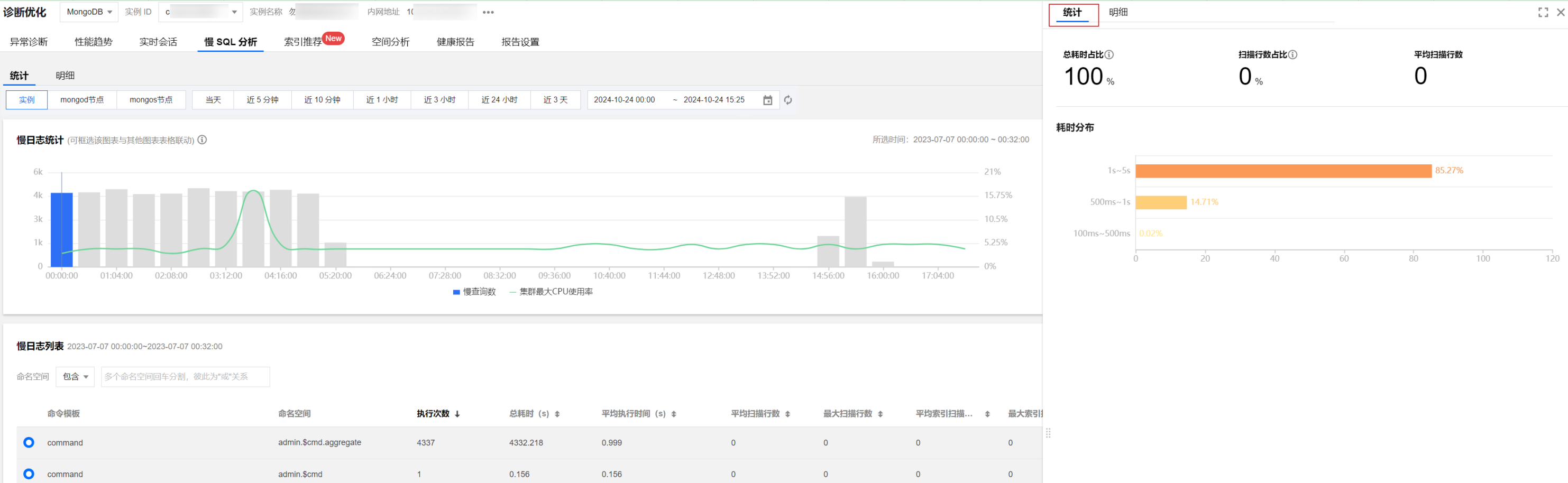Click the namespace filter input field
Viewport: 1568px width, 483px height.
(x=185, y=377)
